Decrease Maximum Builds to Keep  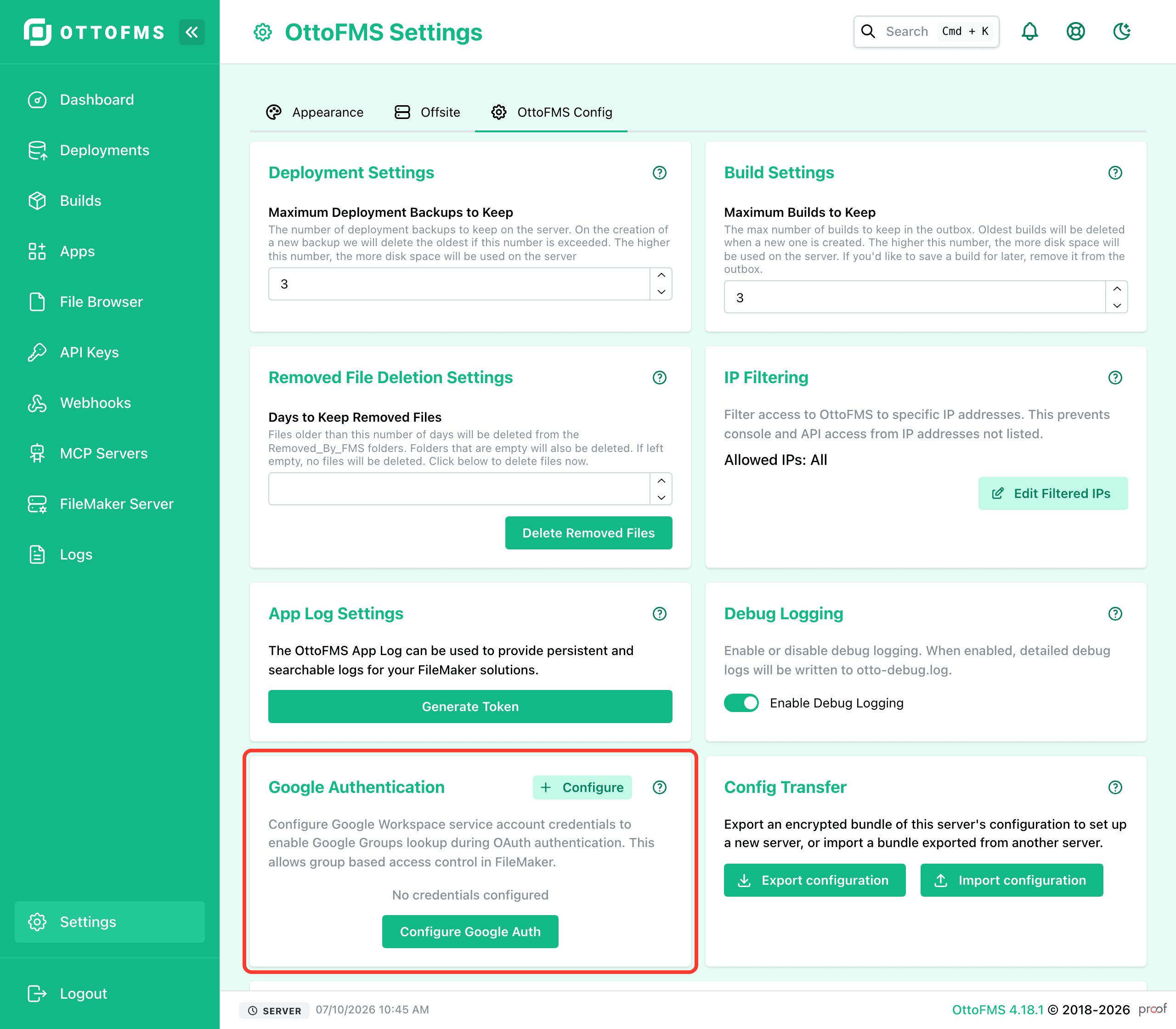(1117, 305)
